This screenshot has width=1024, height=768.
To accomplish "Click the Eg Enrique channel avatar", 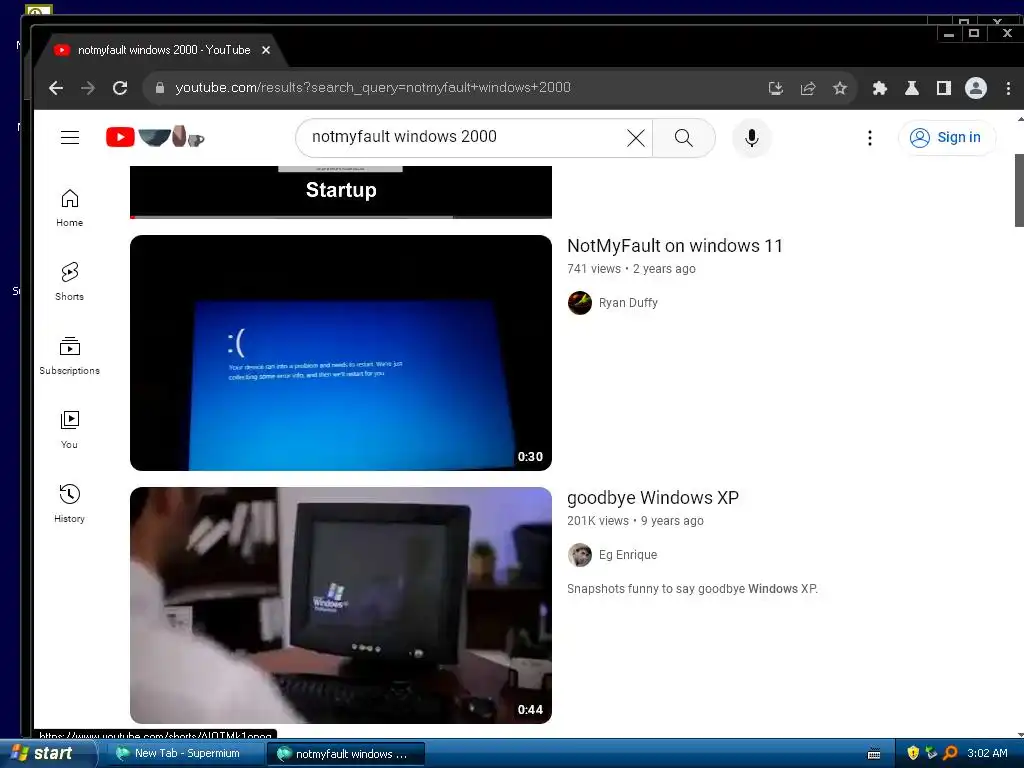I will pos(579,555).
